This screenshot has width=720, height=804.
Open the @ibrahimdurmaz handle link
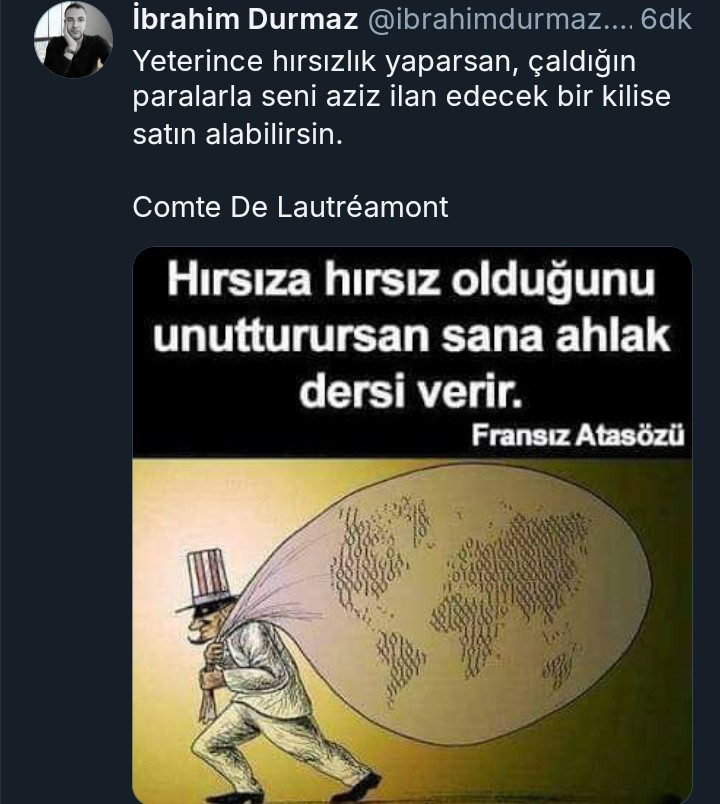click(x=501, y=19)
